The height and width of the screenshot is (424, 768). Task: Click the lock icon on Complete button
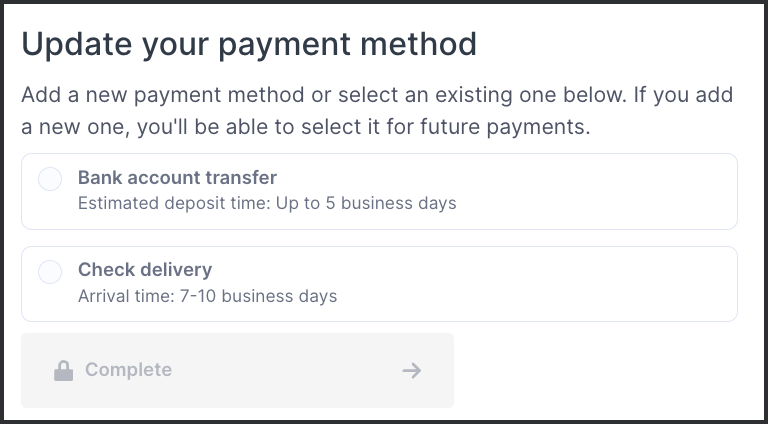coord(63,371)
